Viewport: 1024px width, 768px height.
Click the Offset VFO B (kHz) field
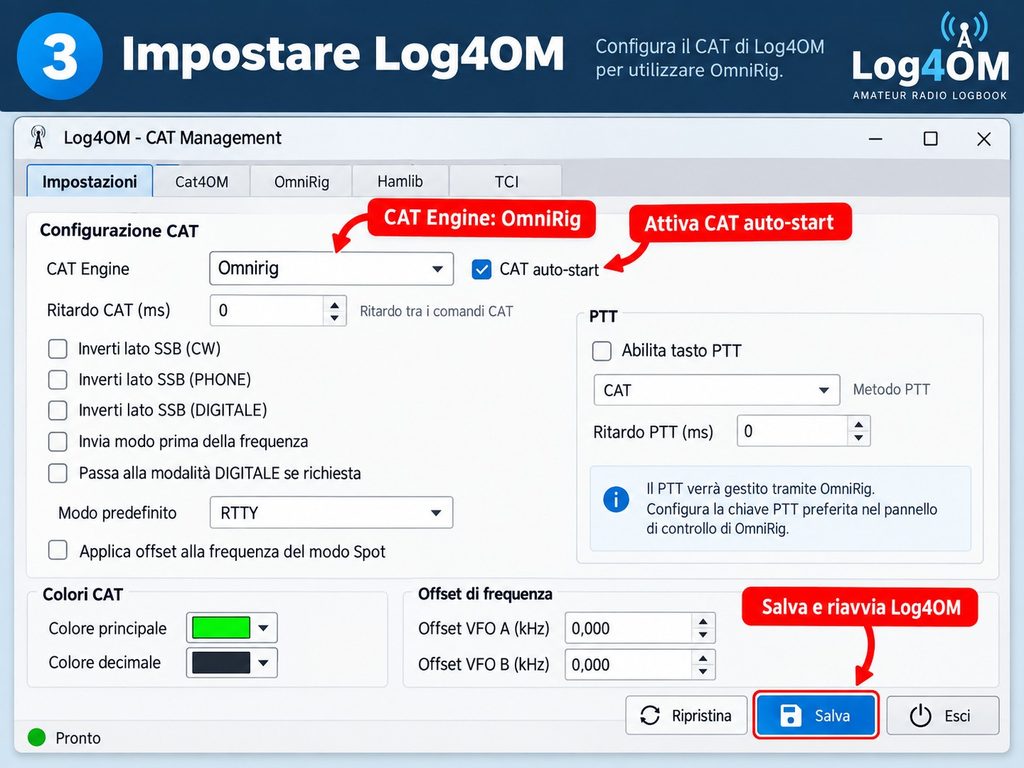(628, 664)
